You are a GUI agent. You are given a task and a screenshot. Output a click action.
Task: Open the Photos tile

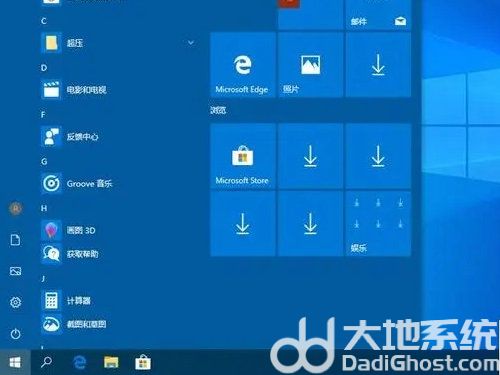311,65
